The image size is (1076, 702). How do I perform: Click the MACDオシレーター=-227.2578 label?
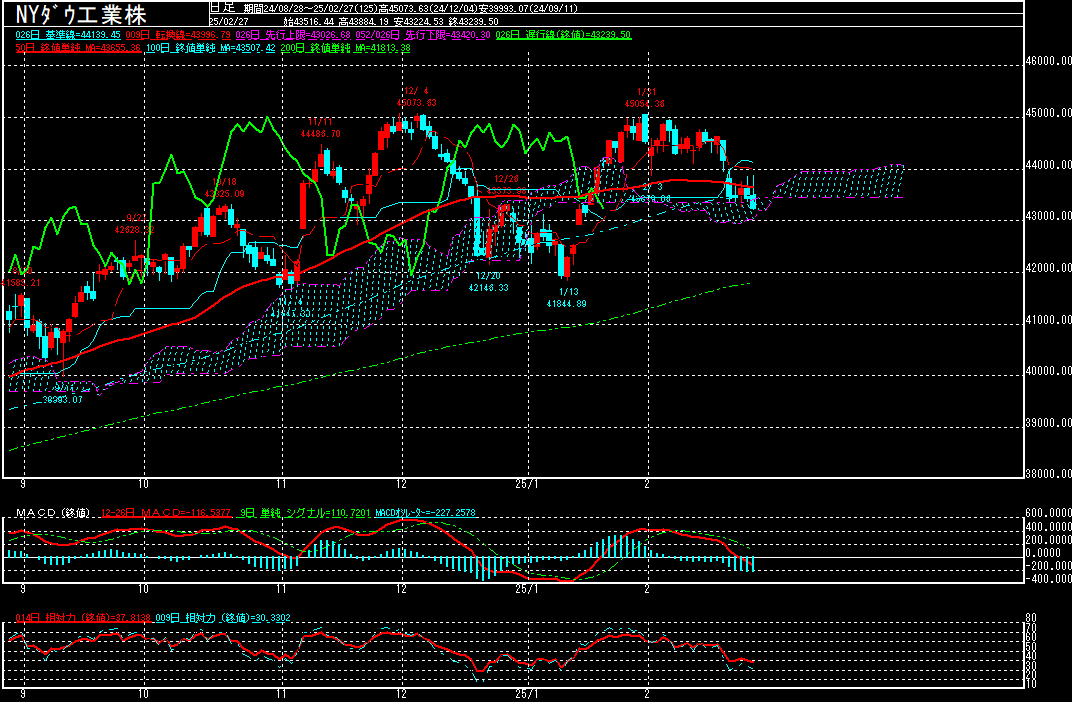(x=425, y=513)
